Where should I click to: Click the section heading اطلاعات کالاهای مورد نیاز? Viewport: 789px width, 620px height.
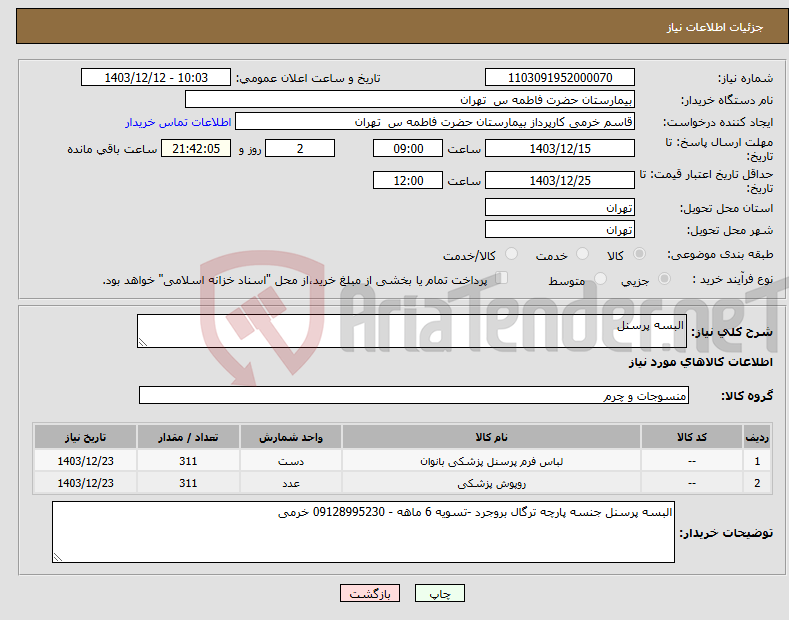tap(700, 362)
